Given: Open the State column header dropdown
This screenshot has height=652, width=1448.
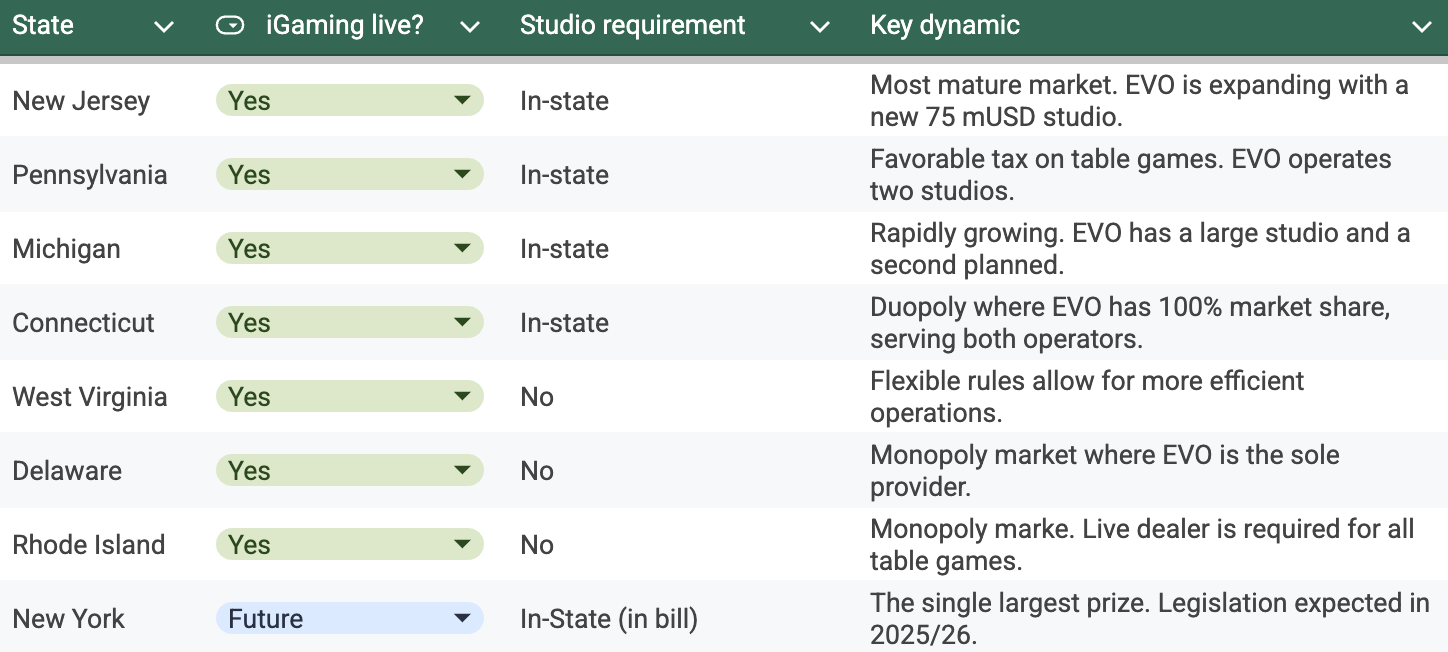Looking at the screenshot, I should (x=164, y=27).
